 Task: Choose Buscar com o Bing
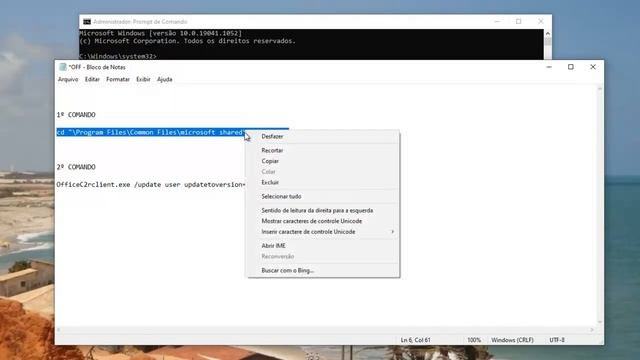click(323, 270)
